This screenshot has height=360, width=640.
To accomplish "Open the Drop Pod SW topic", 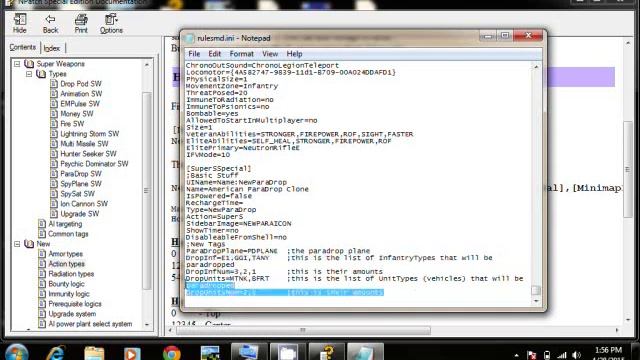I will tap(81, 84).
